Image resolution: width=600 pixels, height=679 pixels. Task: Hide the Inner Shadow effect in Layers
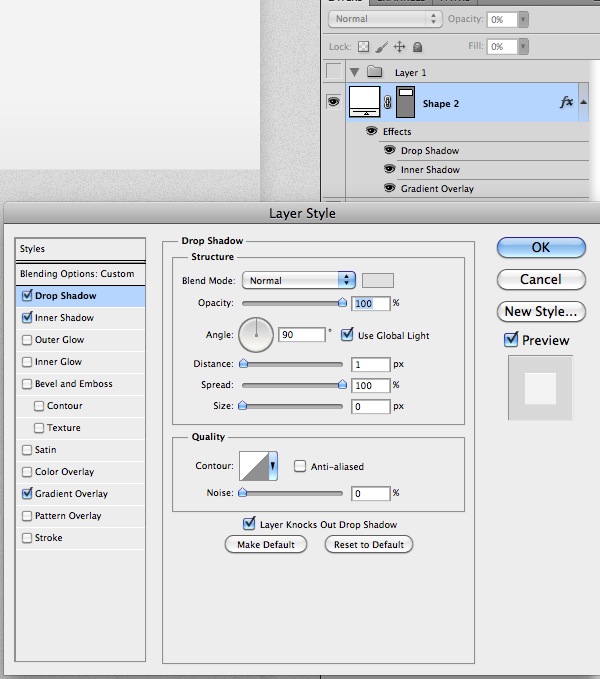click(390, 169)
